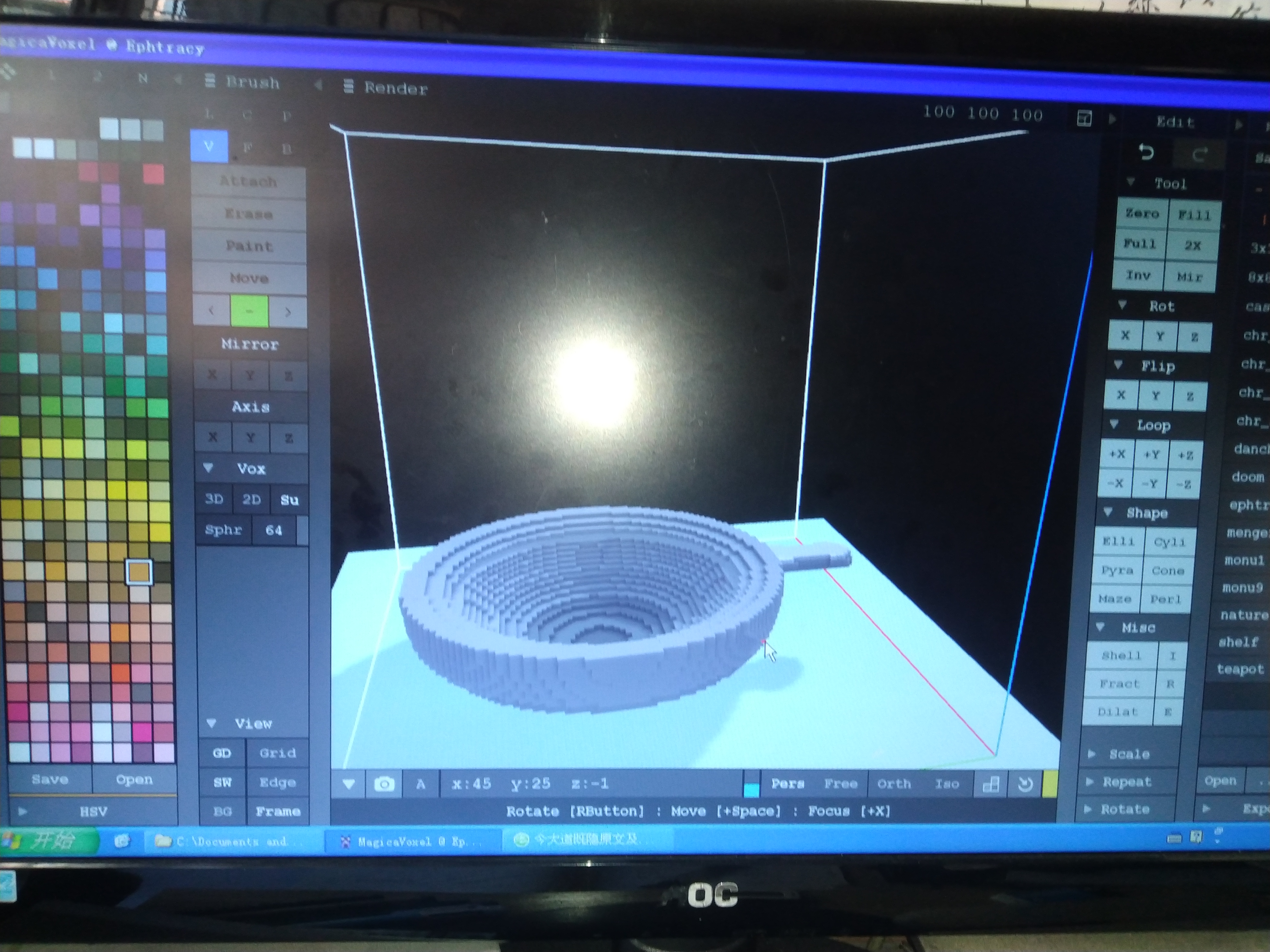Rotate model around X in Rot section
The image size is (1270, 952).
tap(1125, 335)
